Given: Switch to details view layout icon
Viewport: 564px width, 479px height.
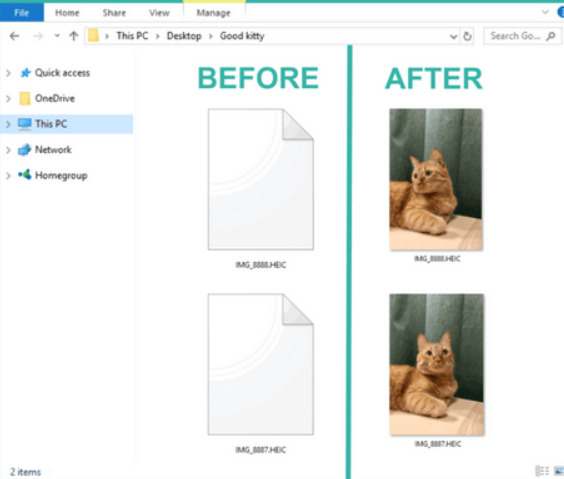Looking at the screenshot, I should 542,471.
